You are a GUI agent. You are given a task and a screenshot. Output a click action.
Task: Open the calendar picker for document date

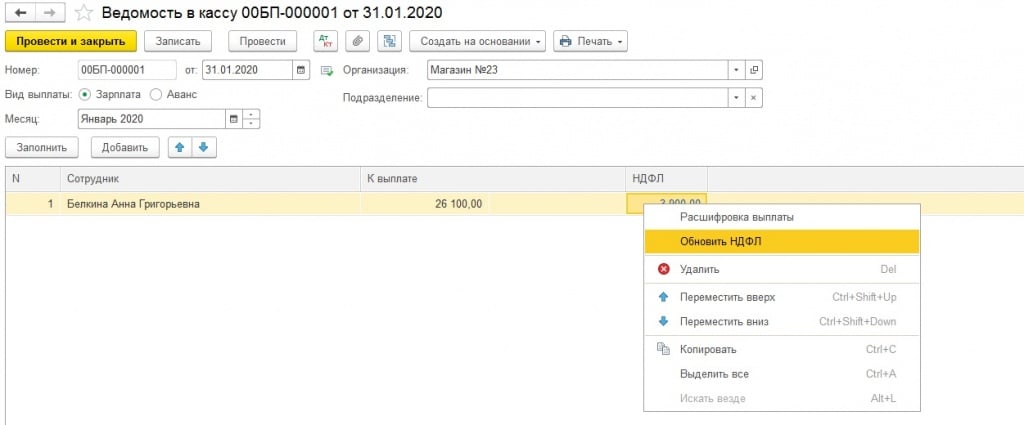[301, 70]
